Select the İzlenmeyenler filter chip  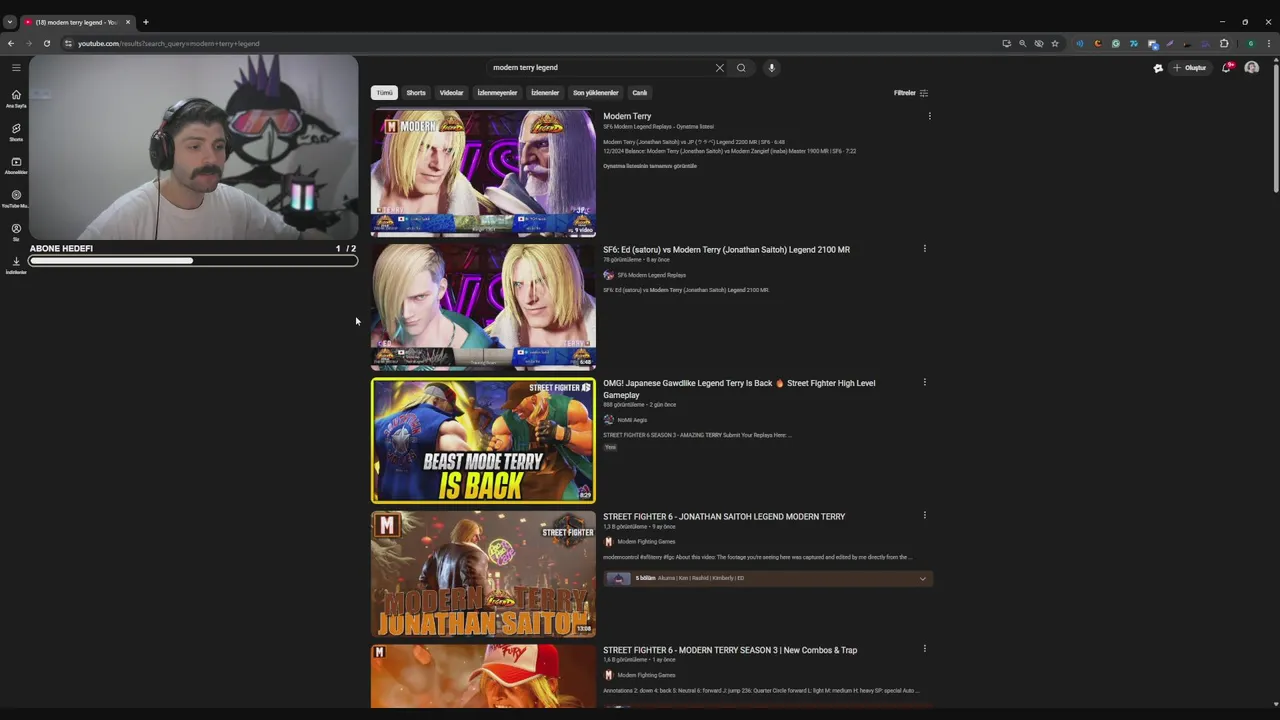[497, 93]
